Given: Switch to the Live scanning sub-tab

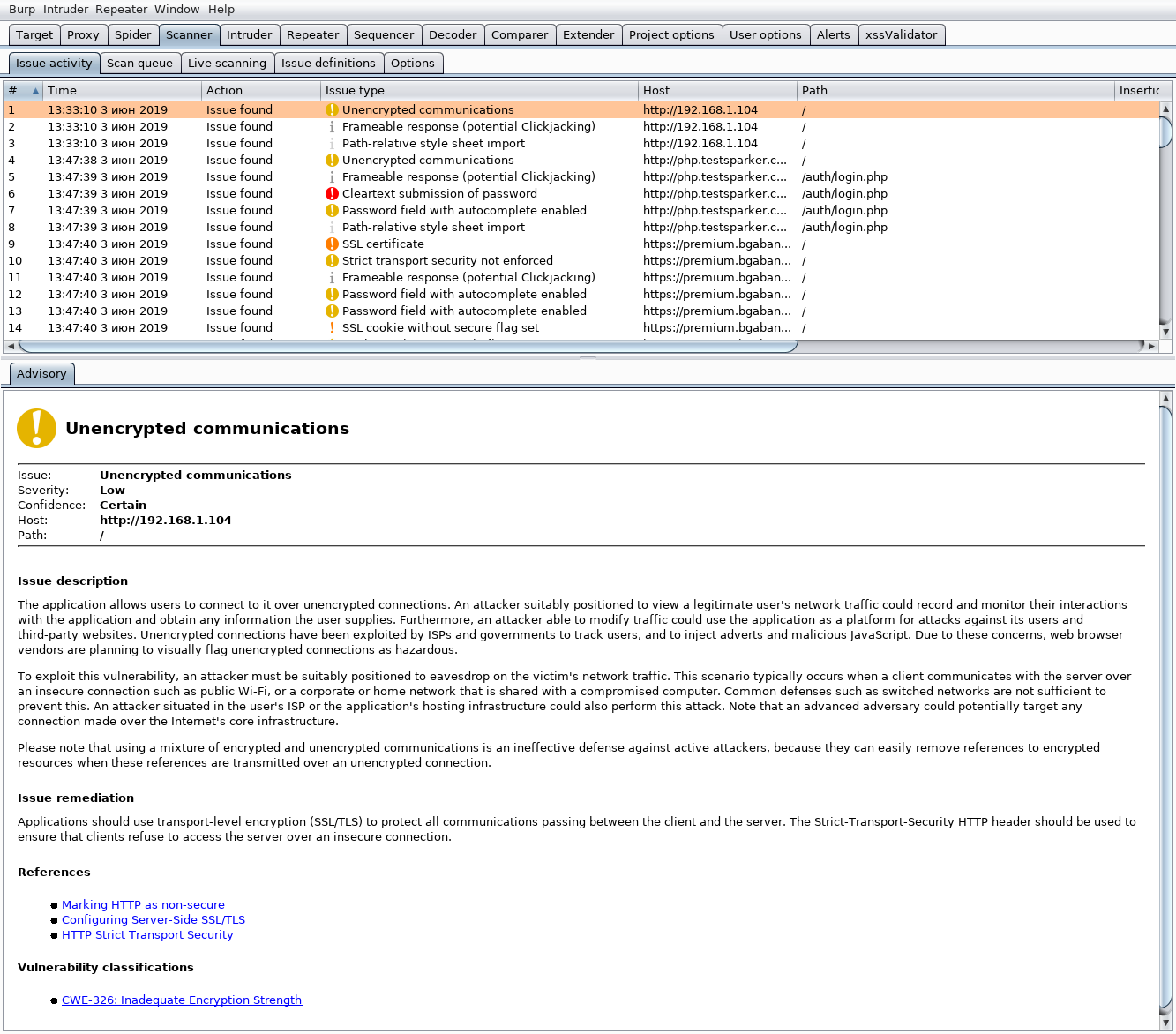Looking at the screenshot, I should click(227, 64).
